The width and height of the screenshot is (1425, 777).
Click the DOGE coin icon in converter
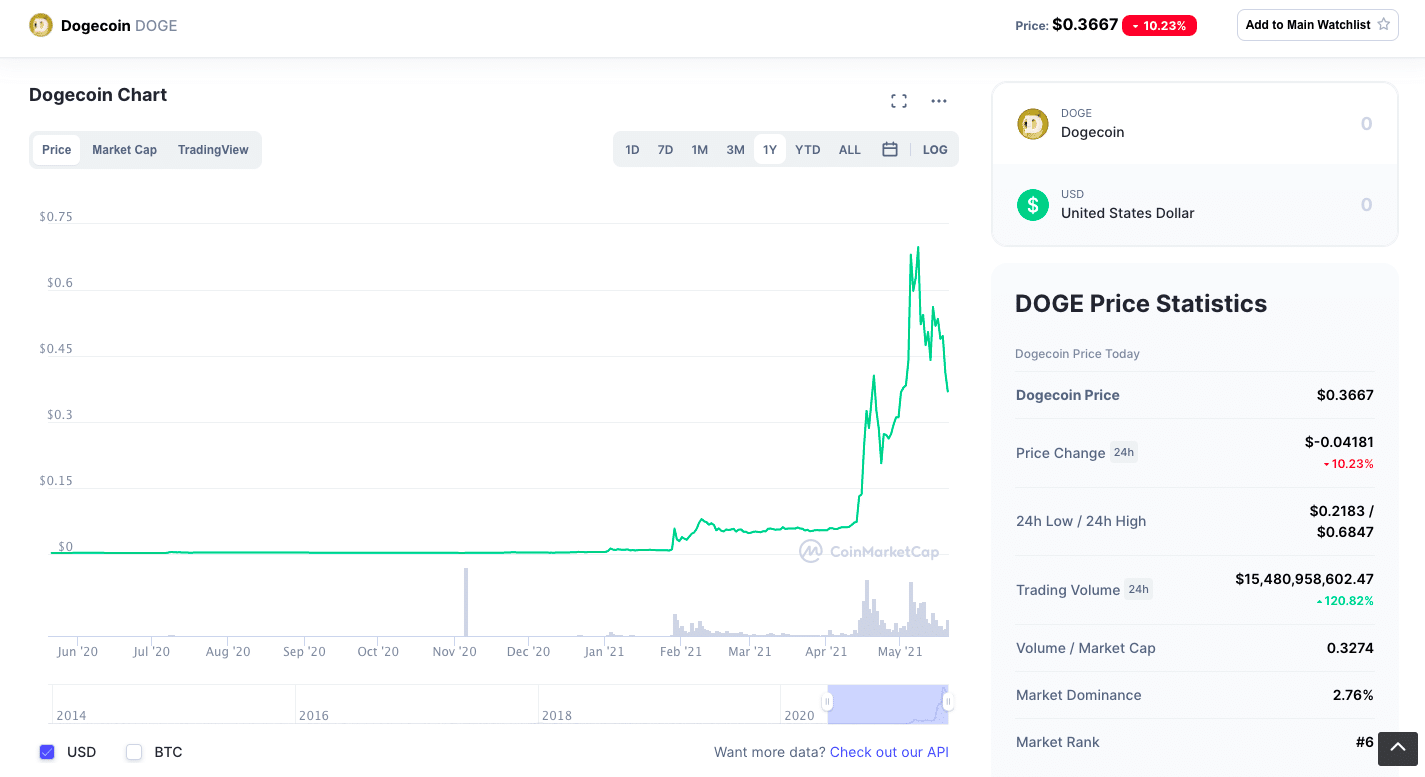pyautogui.click(x=1033, y=124)
